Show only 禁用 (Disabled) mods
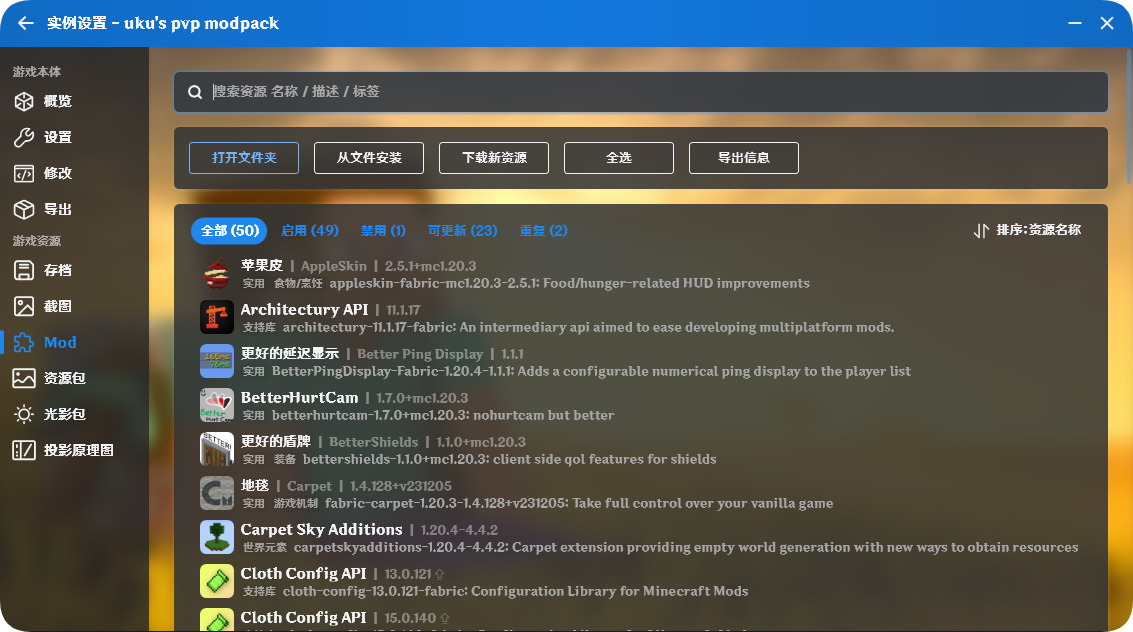 (383, 230)
